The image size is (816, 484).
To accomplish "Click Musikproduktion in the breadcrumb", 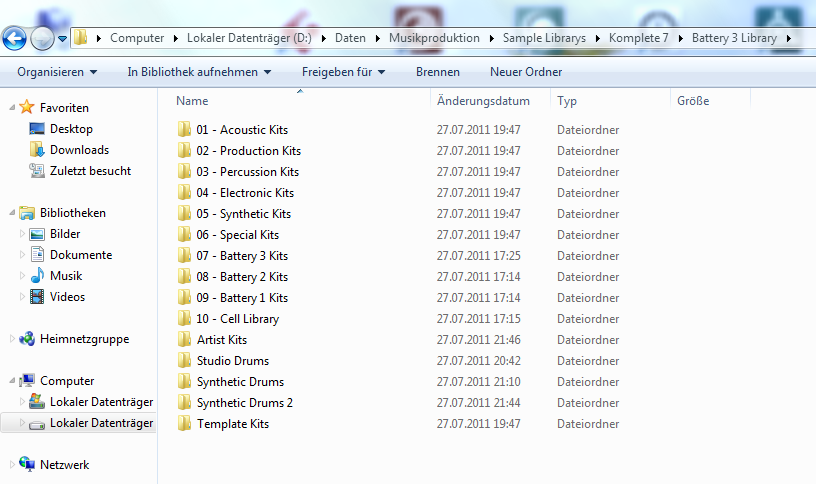I will [434, 38].
